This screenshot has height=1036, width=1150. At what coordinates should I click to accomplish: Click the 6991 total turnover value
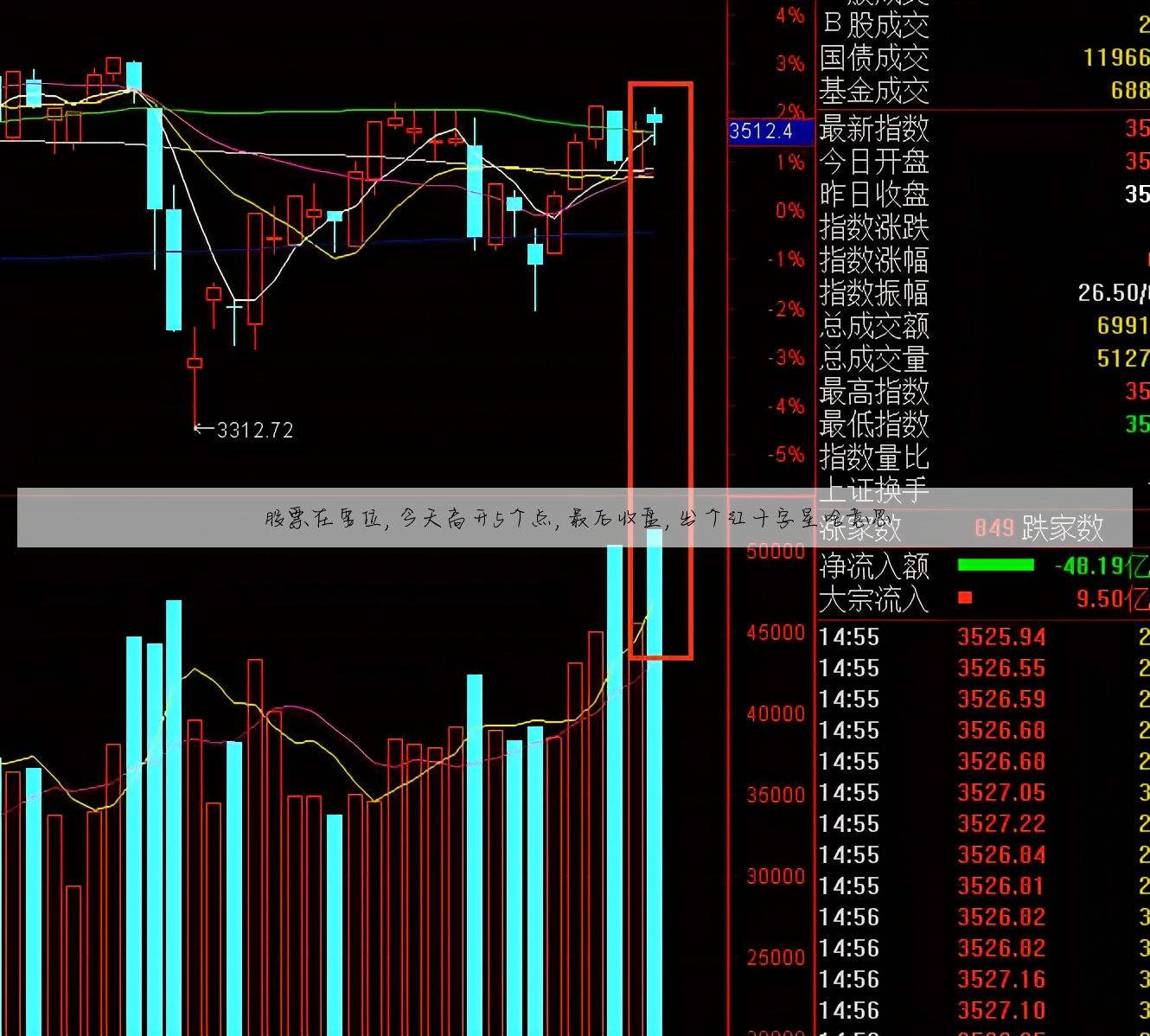tap(1123, 326)
